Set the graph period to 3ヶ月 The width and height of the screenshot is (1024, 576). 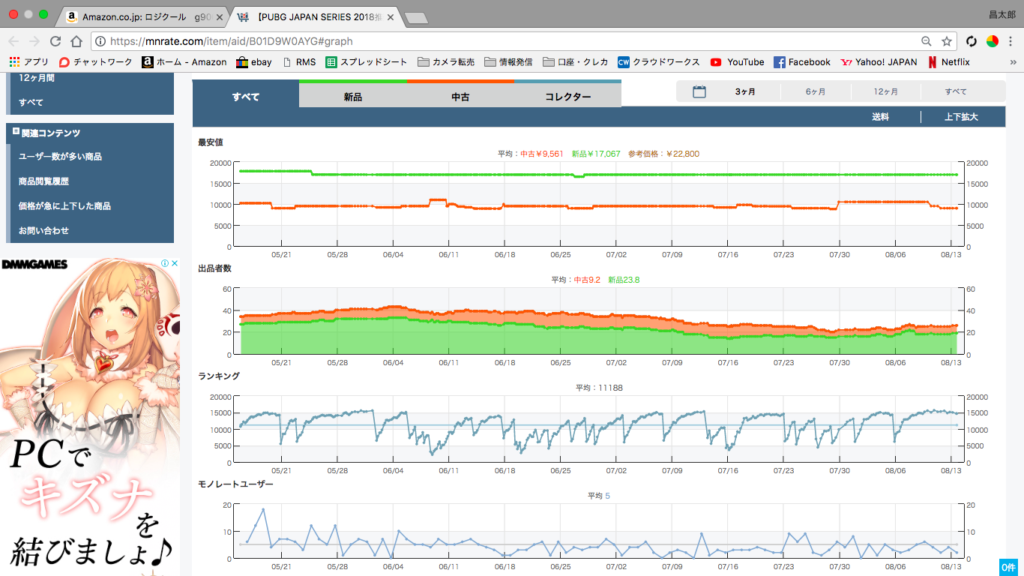745,91
